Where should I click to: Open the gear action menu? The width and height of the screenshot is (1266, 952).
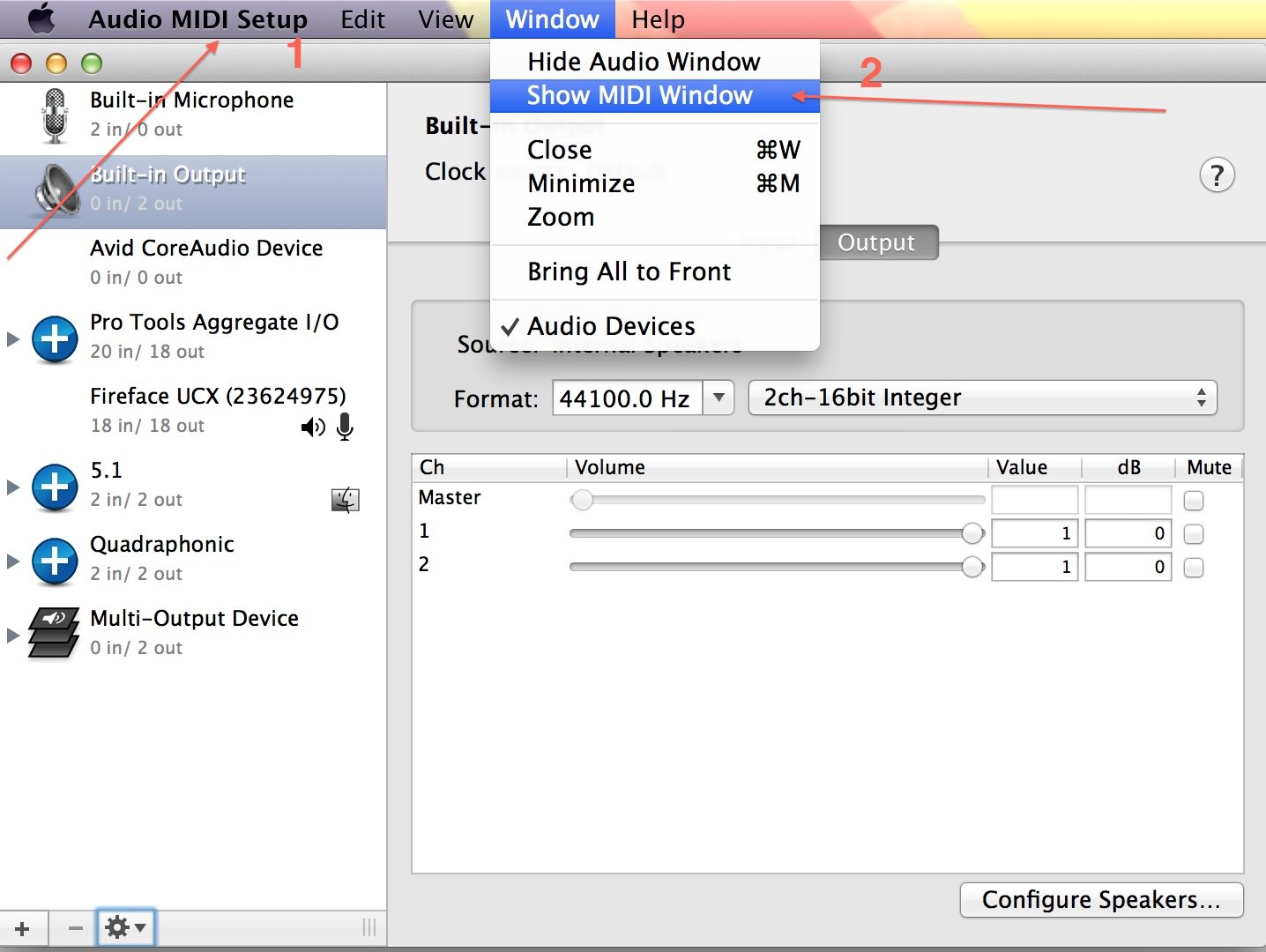coord(126,927)
